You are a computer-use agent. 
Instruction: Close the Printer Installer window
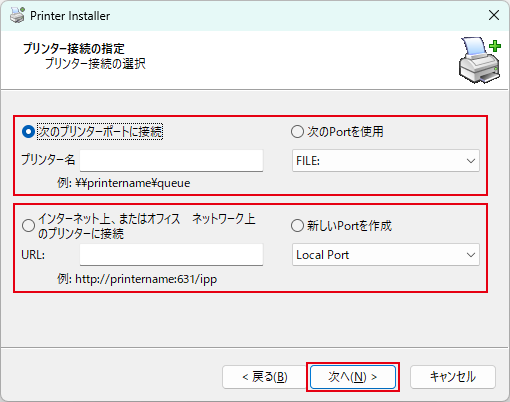click(x=494, y=15)
